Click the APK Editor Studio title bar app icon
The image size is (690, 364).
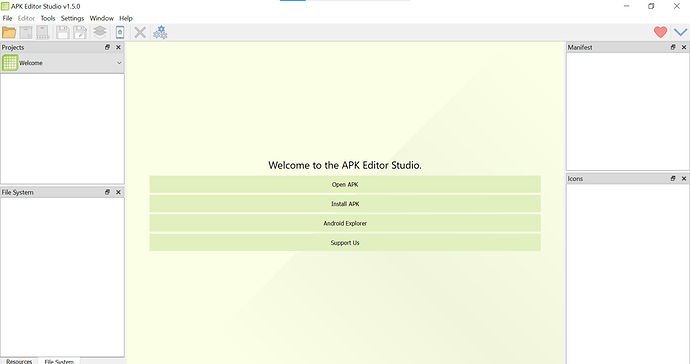5,6
